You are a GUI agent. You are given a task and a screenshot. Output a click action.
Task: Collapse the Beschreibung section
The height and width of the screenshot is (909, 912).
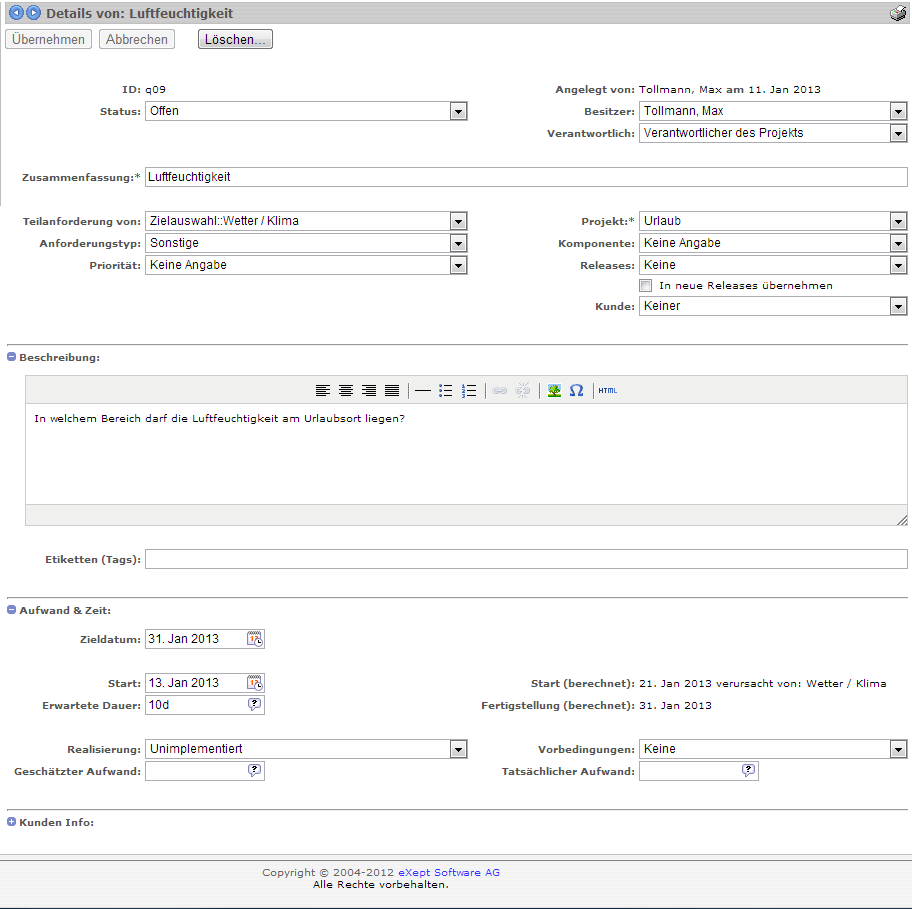[x=12, y=357]
